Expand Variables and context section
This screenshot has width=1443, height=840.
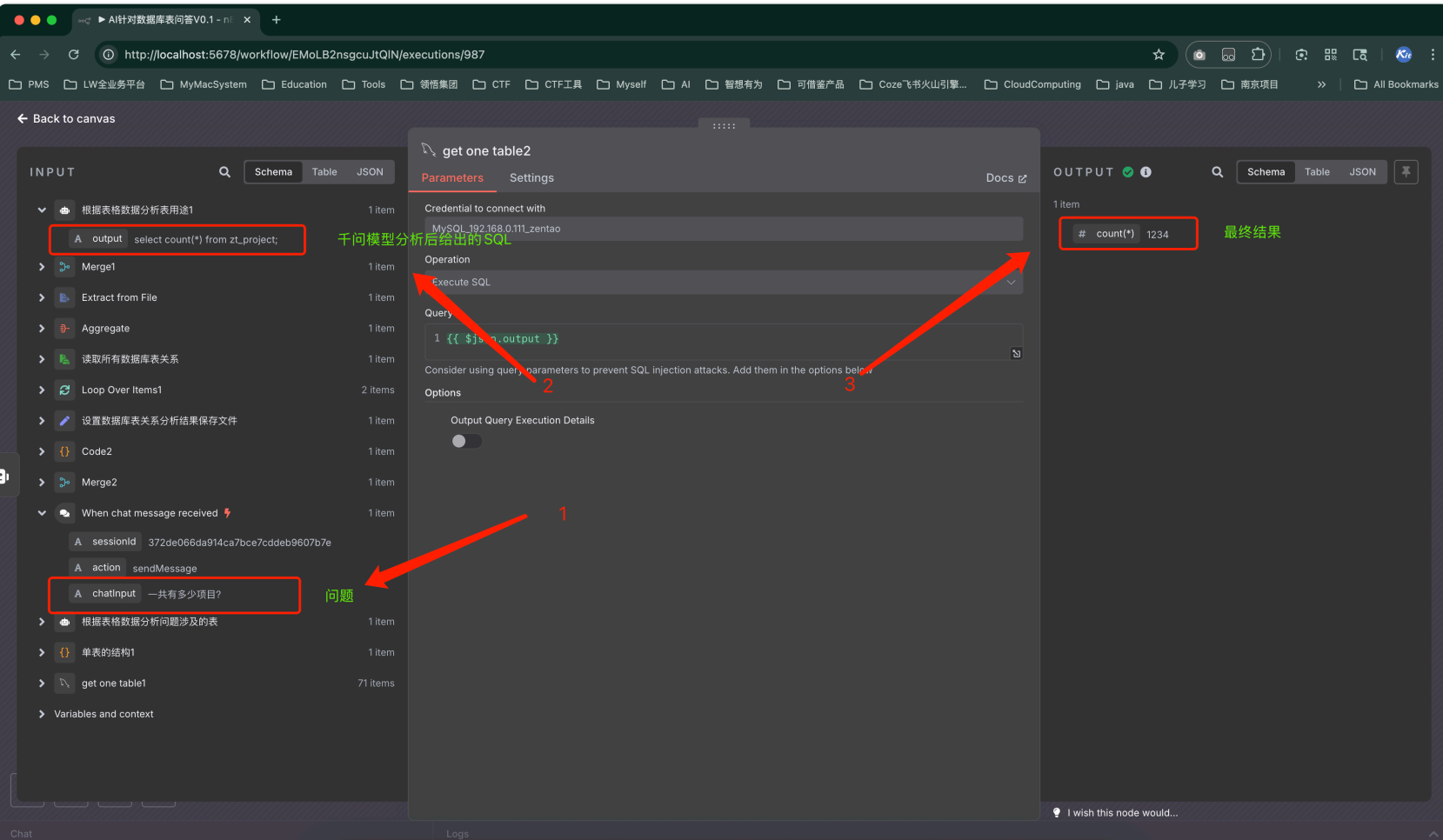tap(42, 714)
